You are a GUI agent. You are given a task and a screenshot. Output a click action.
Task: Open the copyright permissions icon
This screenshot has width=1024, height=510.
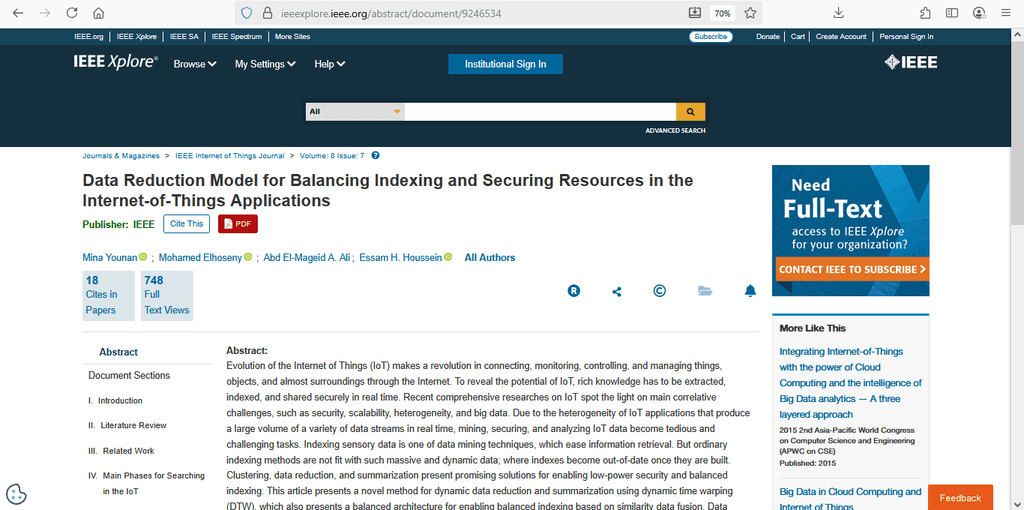[660, 291]
